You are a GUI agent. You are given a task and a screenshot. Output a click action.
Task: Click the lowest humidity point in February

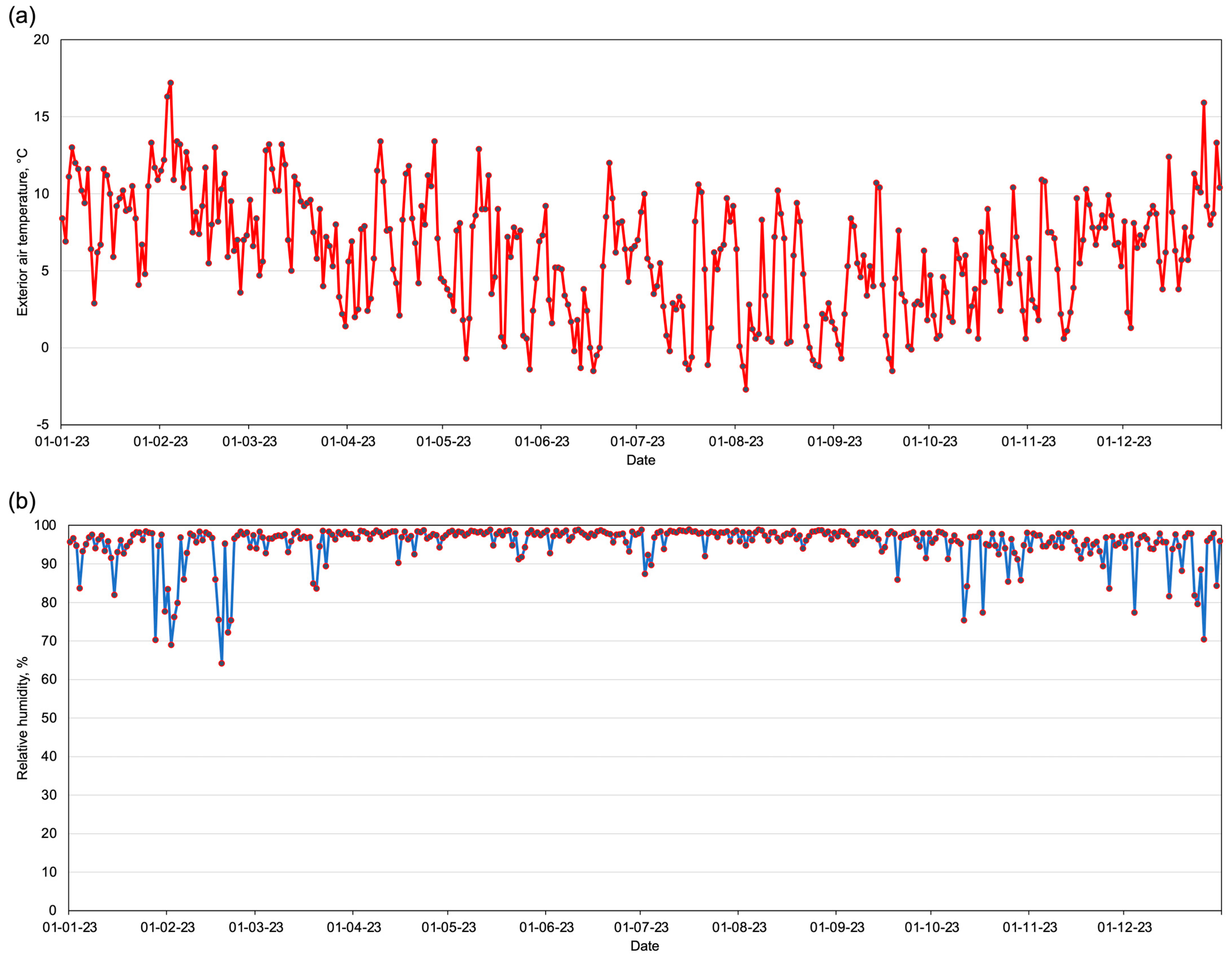tap(222, 663)
